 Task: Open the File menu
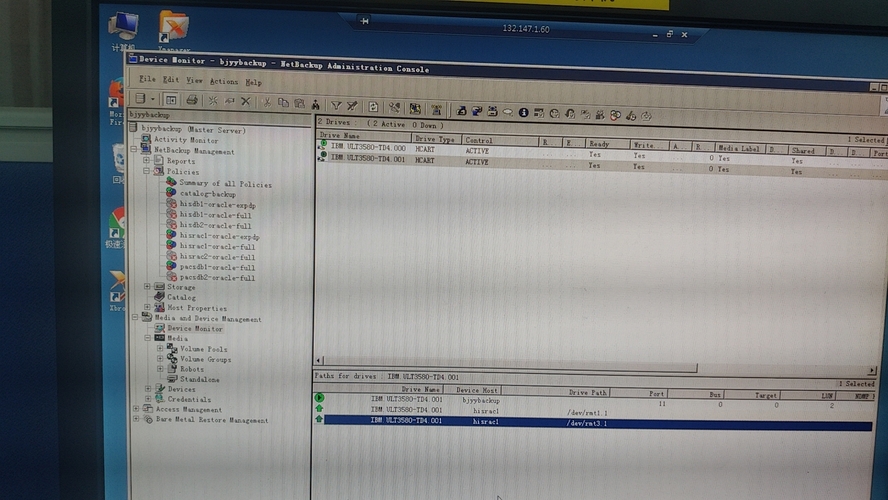[147, 79]
